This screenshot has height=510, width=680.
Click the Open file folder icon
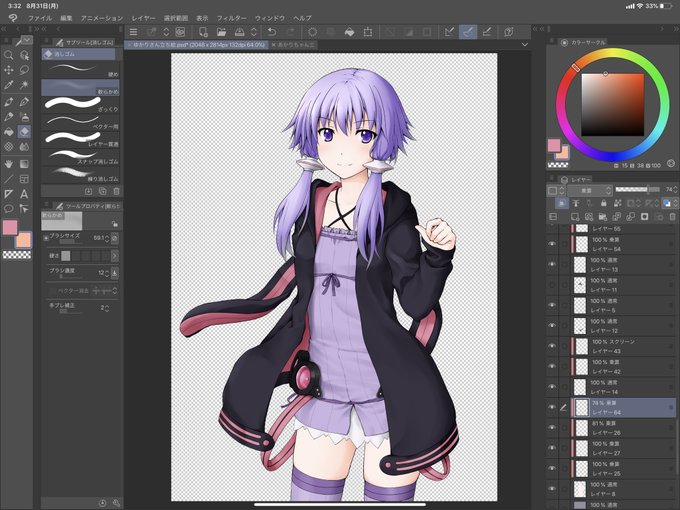click(221, 32)
